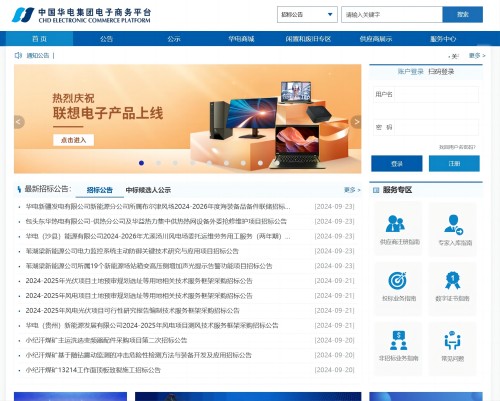Image resolution: width=500 pixels, height=401 pixels.
Task: Open 2024-2025年光伏项目土地预审 announcement
Action: [x=139, y=281]
